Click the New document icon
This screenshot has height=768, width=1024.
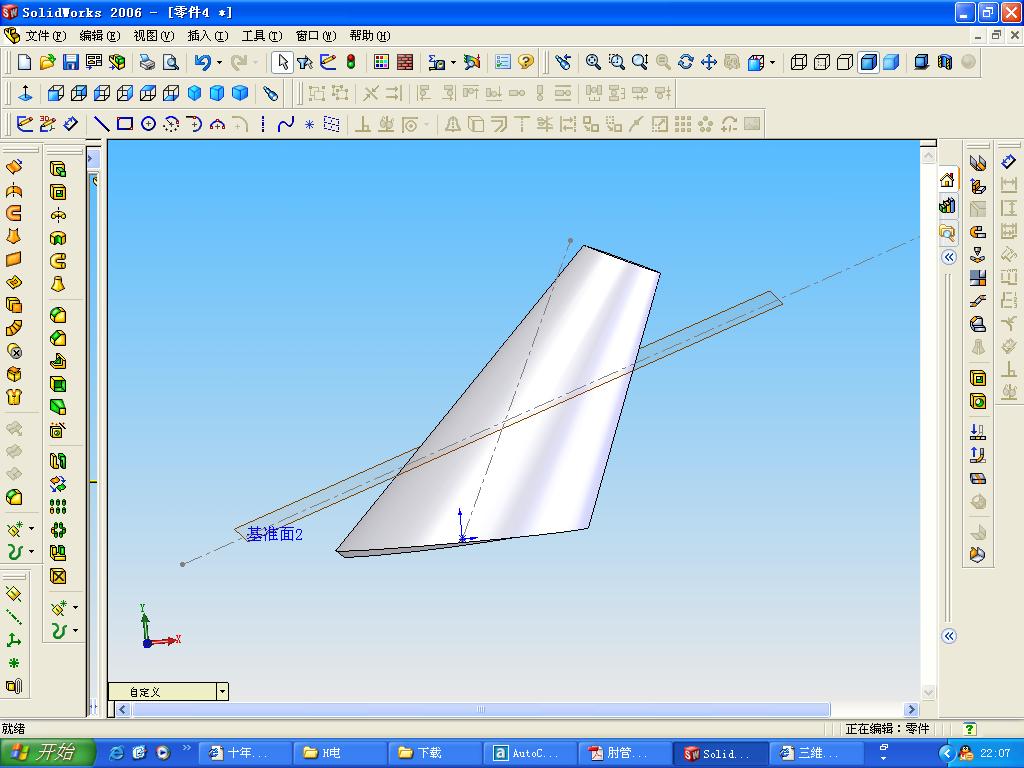pyautogui.click(x=24, y=62)
